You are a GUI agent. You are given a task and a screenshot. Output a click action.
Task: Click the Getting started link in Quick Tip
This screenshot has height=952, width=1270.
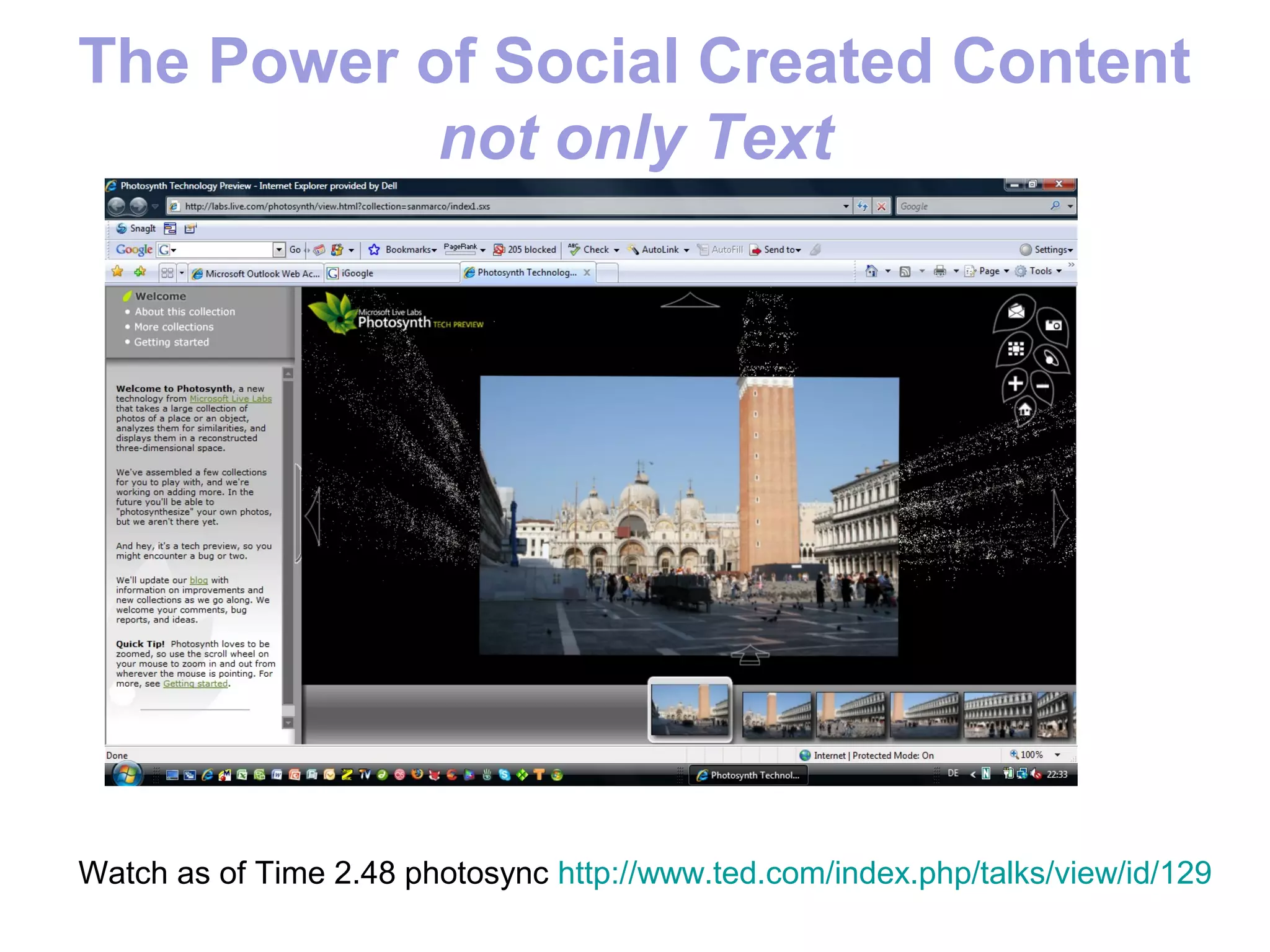tap(195, 684)
